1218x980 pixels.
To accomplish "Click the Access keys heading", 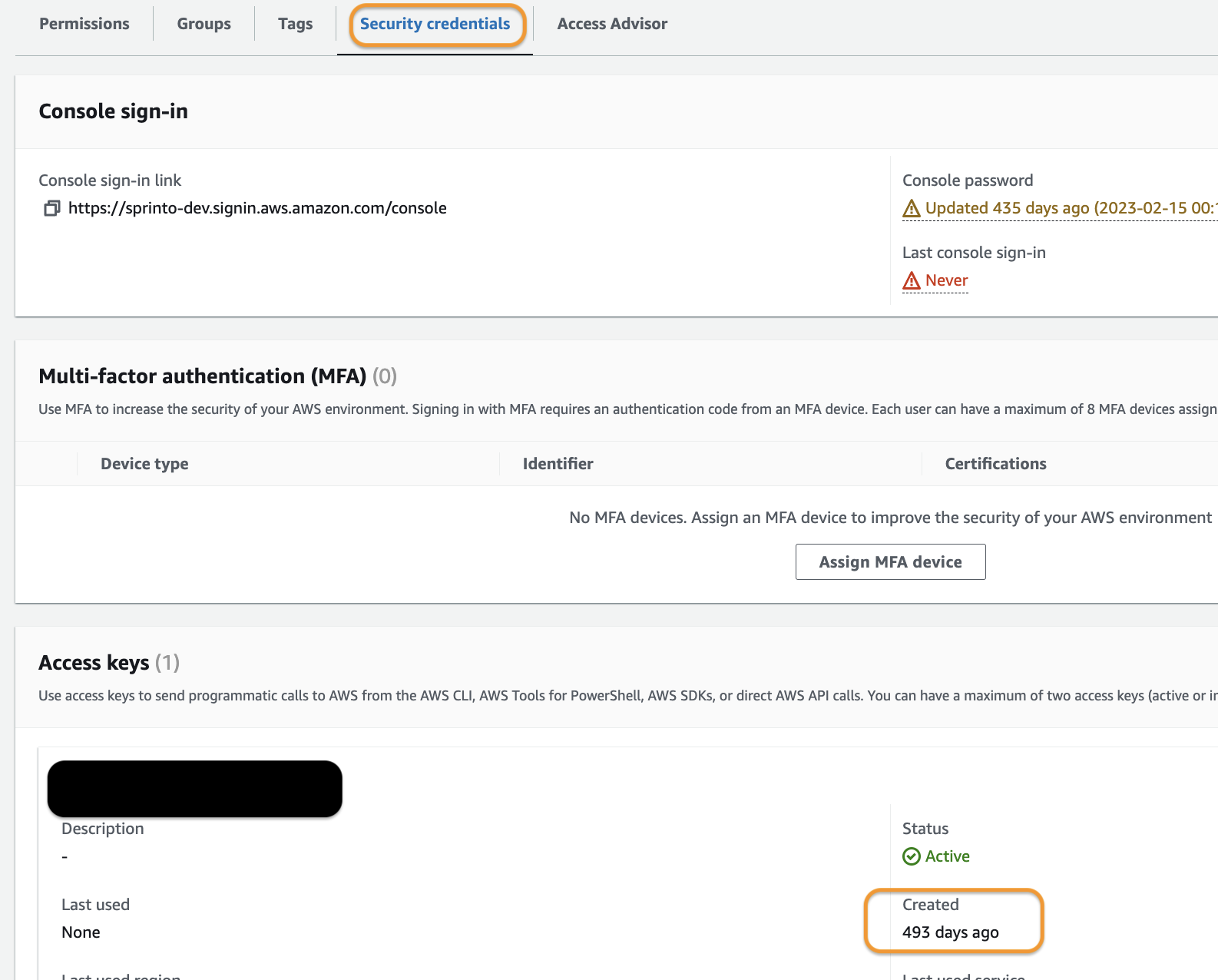I will coord(94,663).
